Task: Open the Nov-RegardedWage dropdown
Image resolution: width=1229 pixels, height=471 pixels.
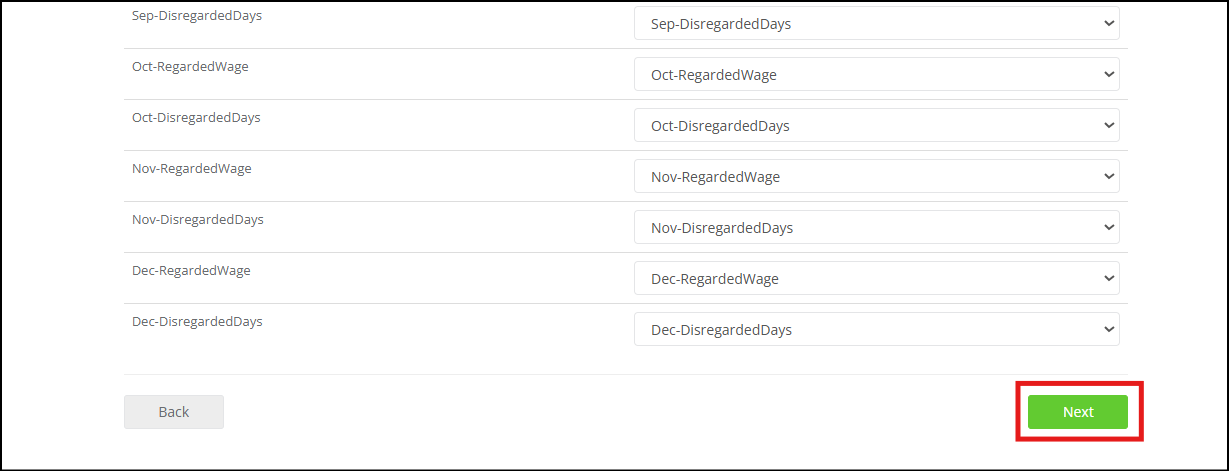Action: click(877, 176)
